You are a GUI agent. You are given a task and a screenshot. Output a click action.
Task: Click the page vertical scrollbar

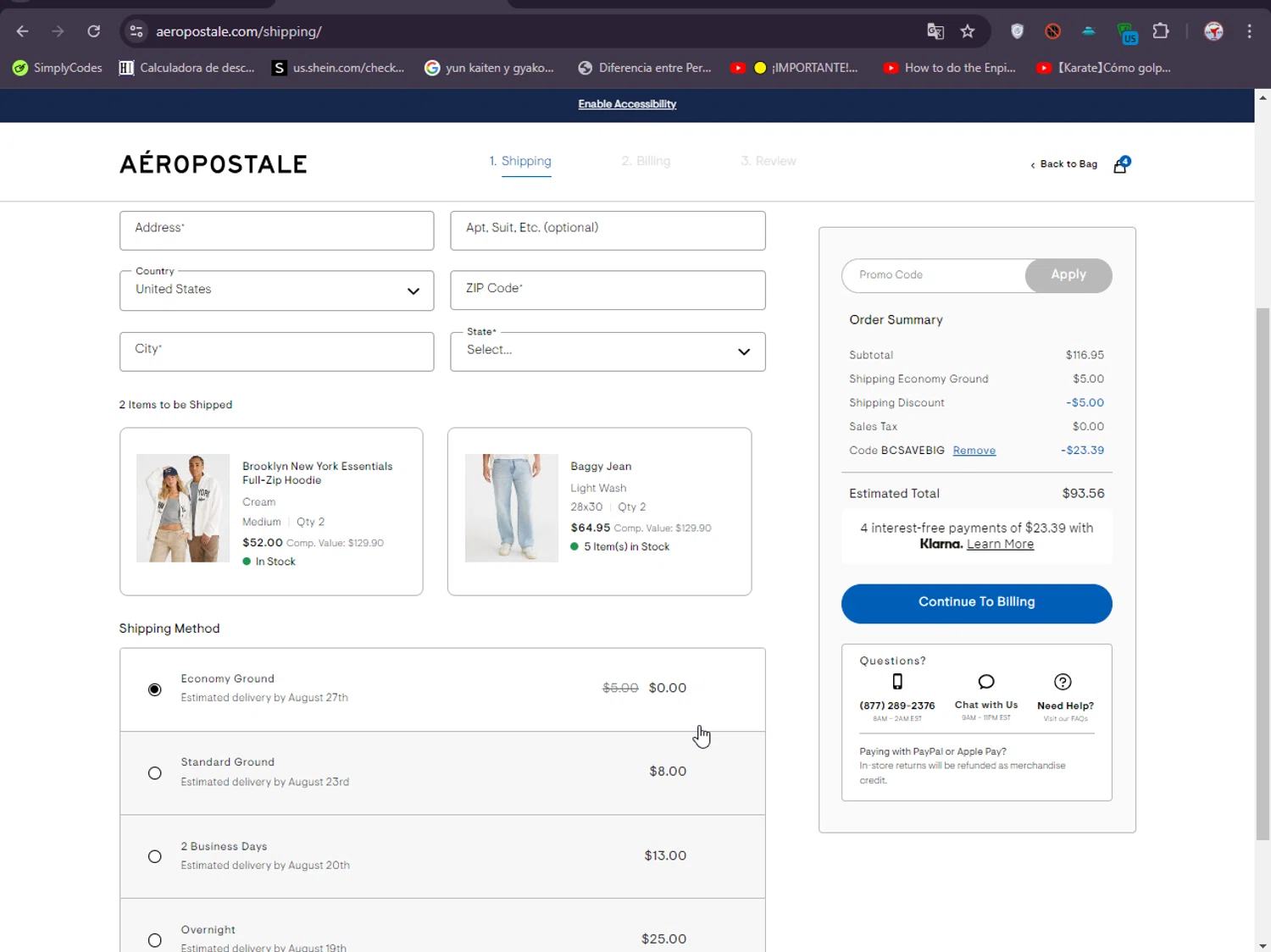coord(1263,573)
